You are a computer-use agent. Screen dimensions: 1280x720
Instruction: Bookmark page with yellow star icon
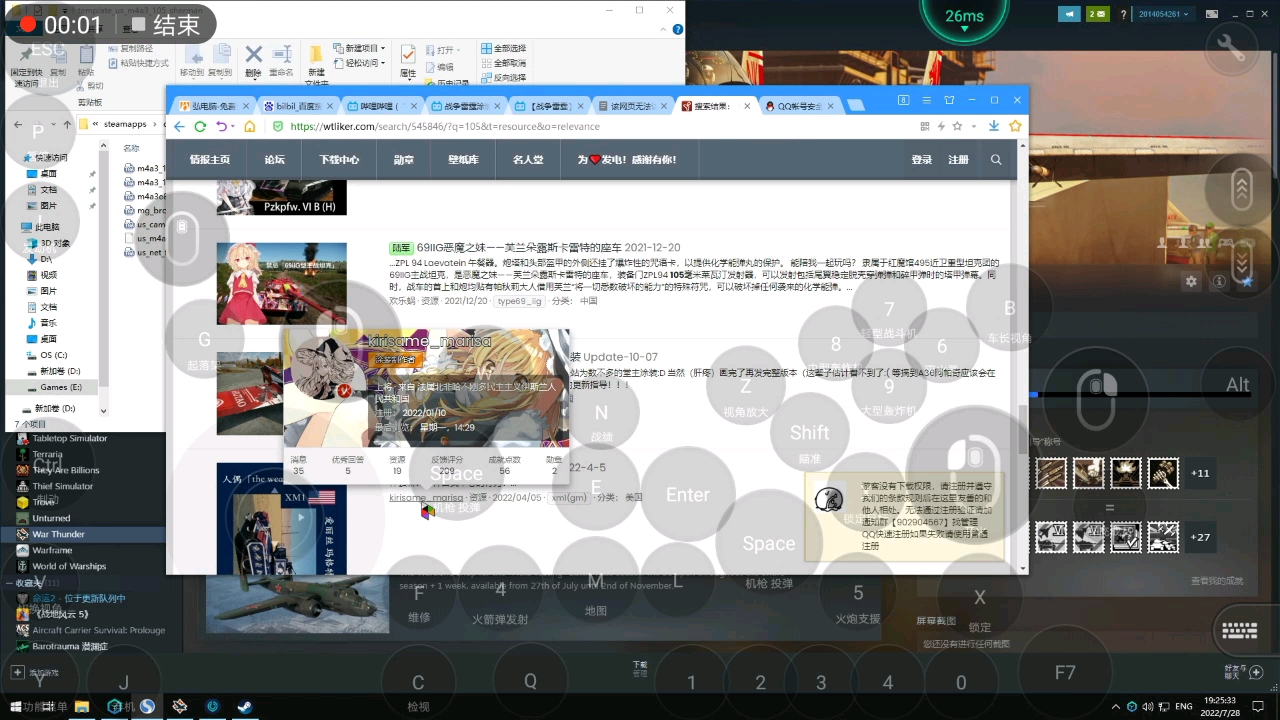tap(1015, 126)
